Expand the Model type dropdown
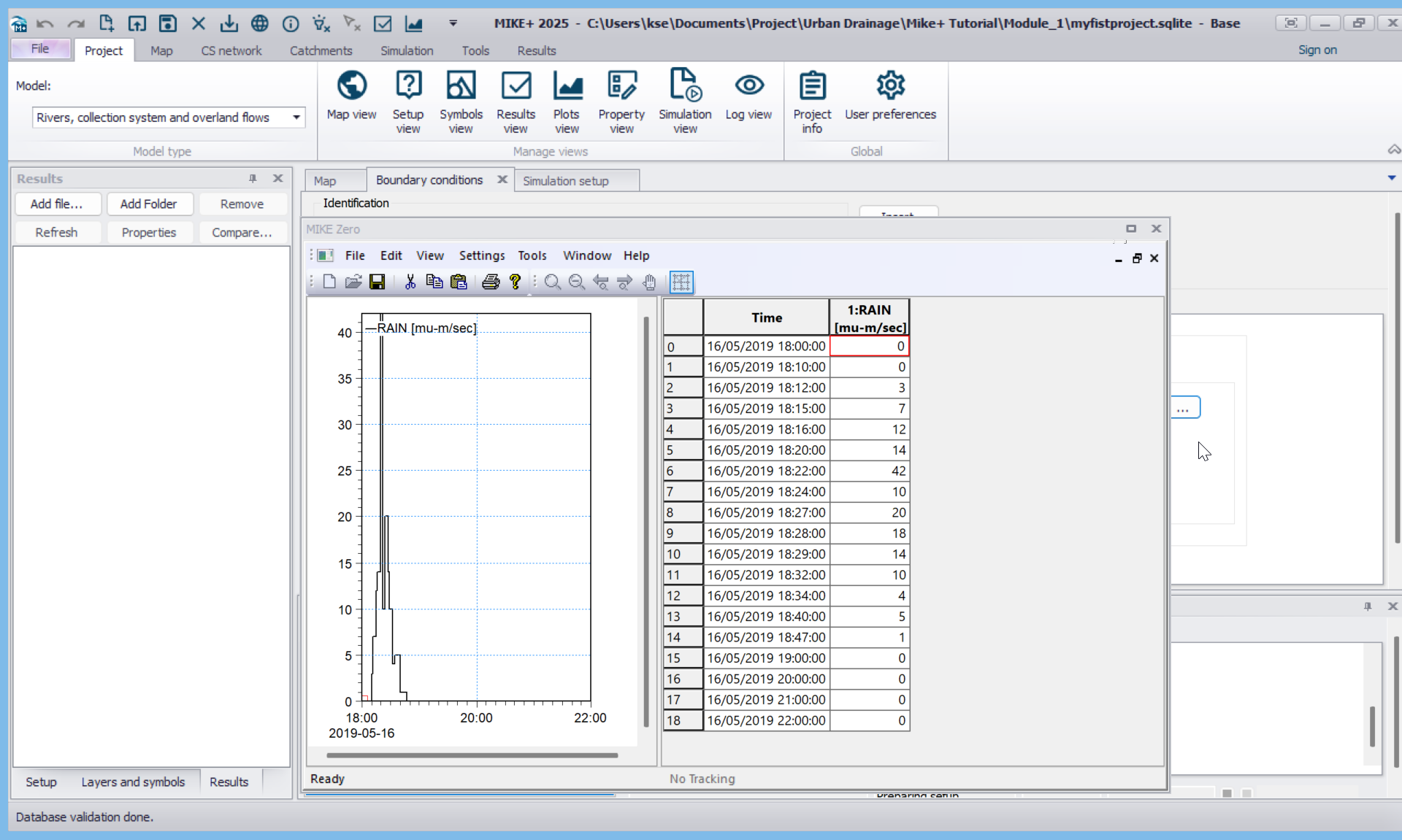The image size is (1402, 840). tap(296, 117)
